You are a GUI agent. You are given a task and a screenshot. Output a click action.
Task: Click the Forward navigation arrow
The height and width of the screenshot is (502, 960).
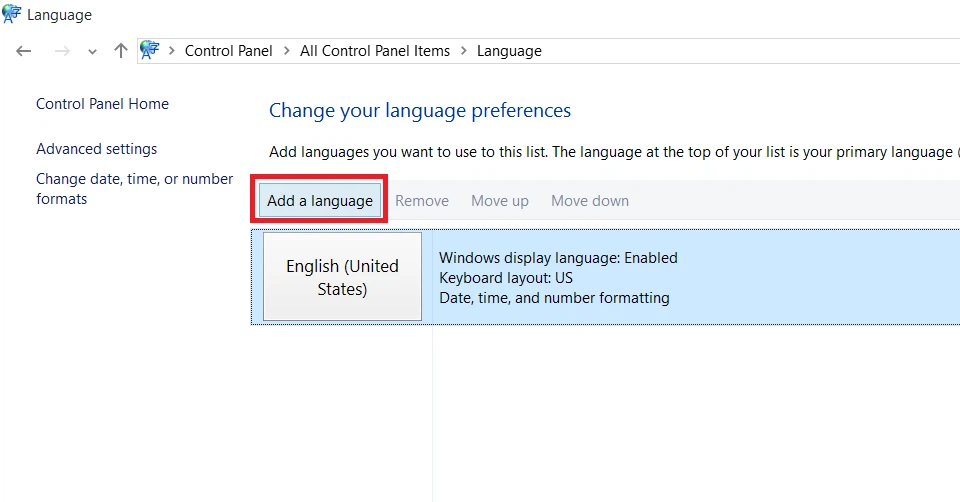62,51
